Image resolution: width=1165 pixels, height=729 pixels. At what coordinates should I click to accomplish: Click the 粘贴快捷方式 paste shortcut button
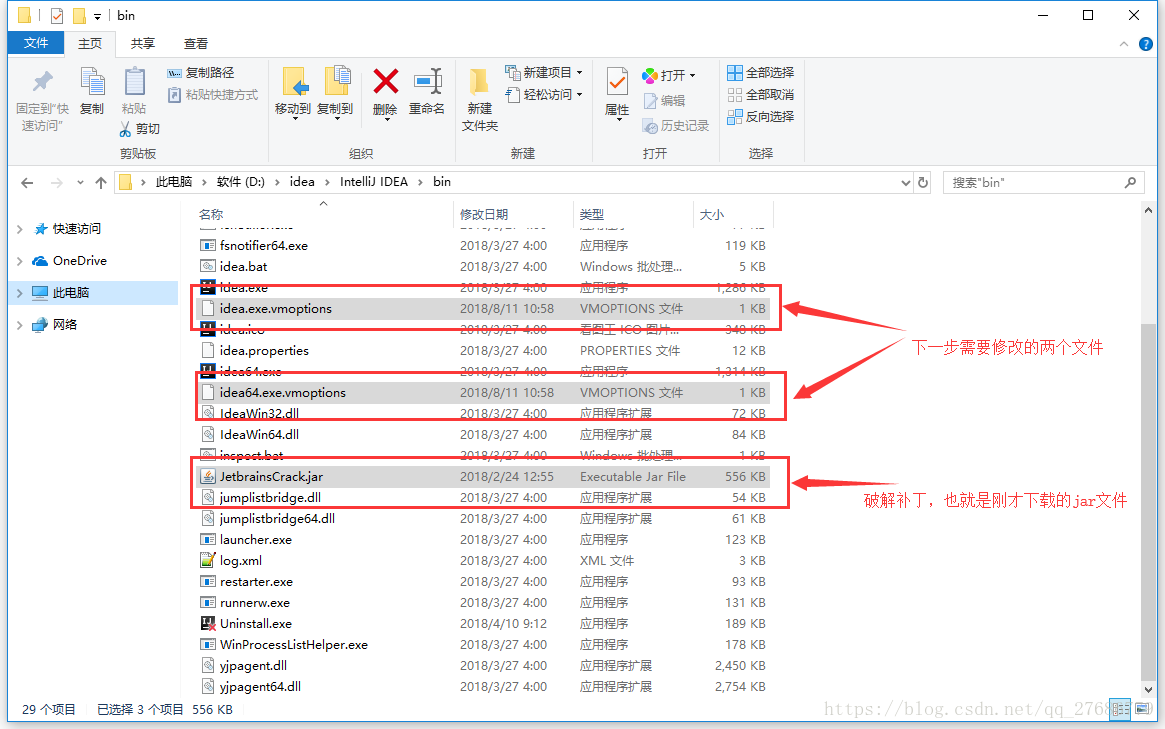(212, 95)
